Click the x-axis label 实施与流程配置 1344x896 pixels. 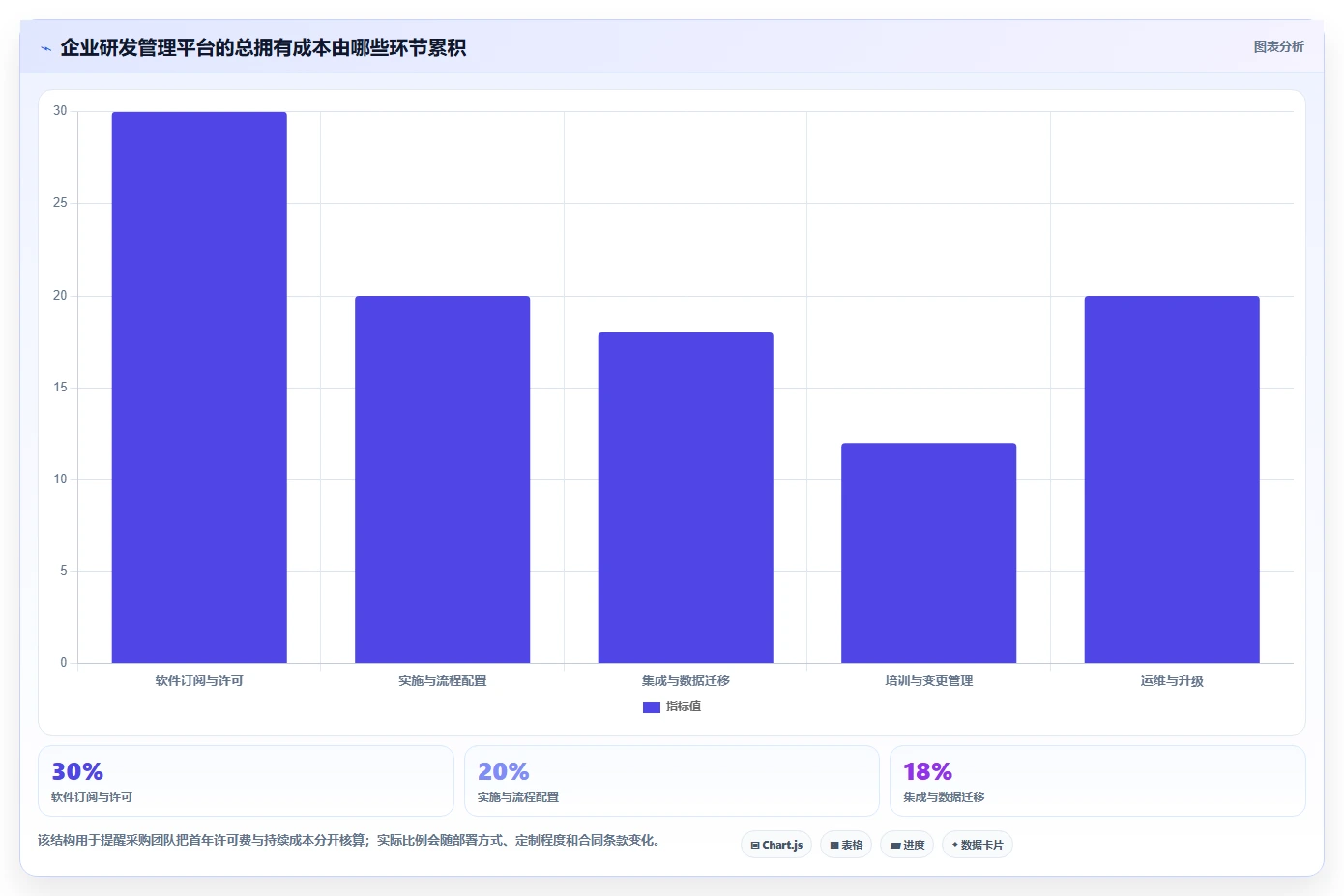pyautogui.click(x=442, y=680)
